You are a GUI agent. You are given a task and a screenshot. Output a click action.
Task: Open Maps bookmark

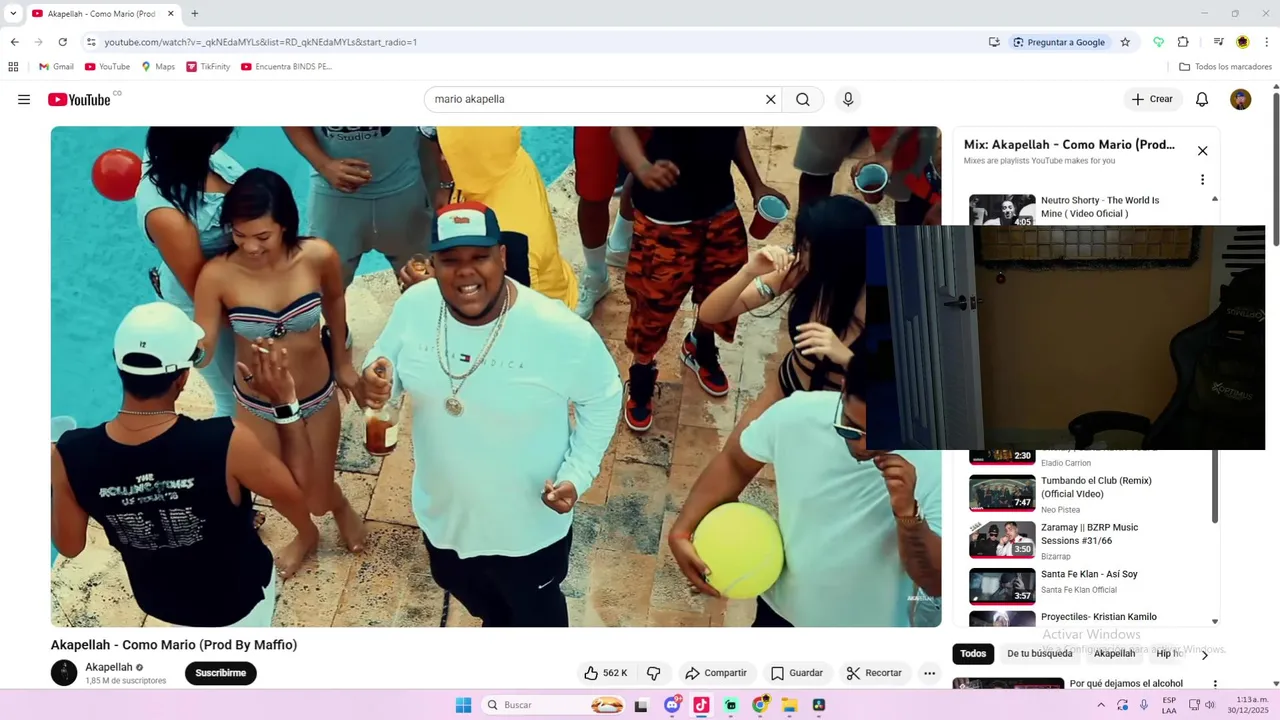158,67
